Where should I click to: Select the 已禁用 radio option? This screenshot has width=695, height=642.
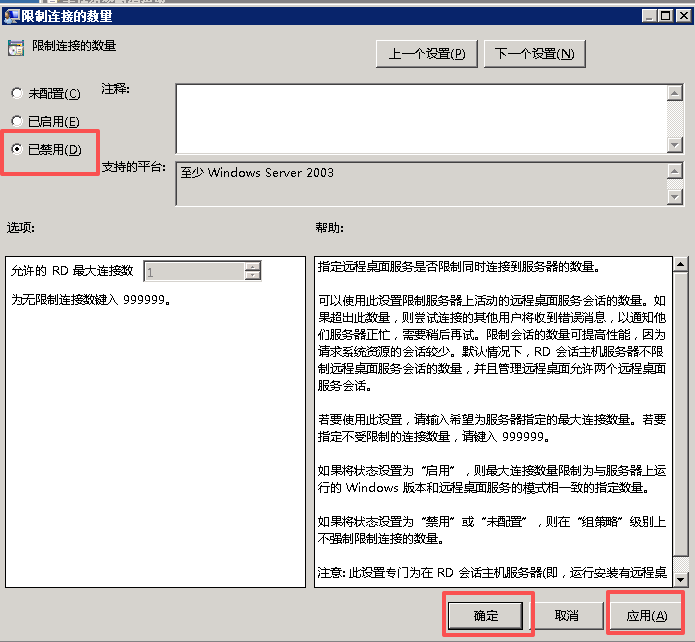[16, 150]
